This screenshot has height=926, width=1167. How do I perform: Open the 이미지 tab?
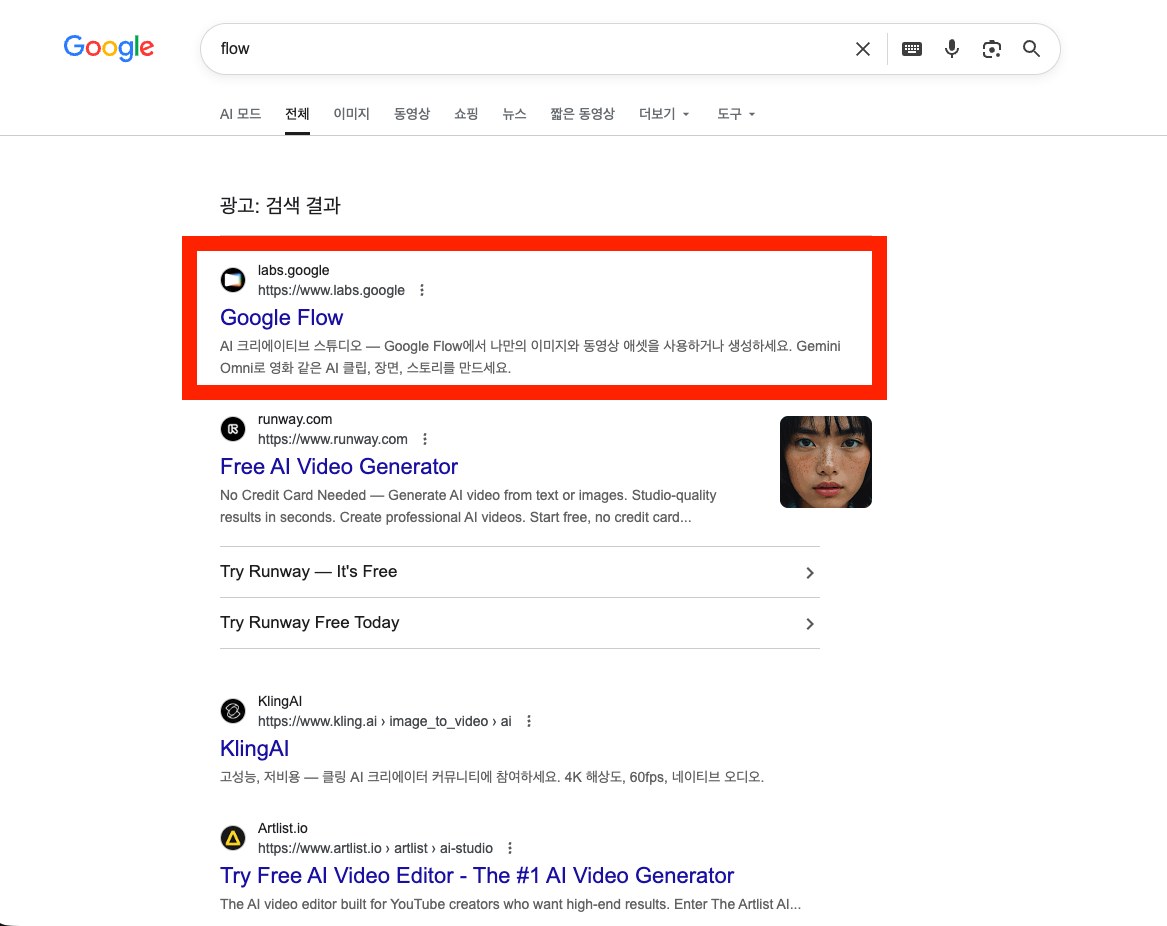(x=351, y=114)
